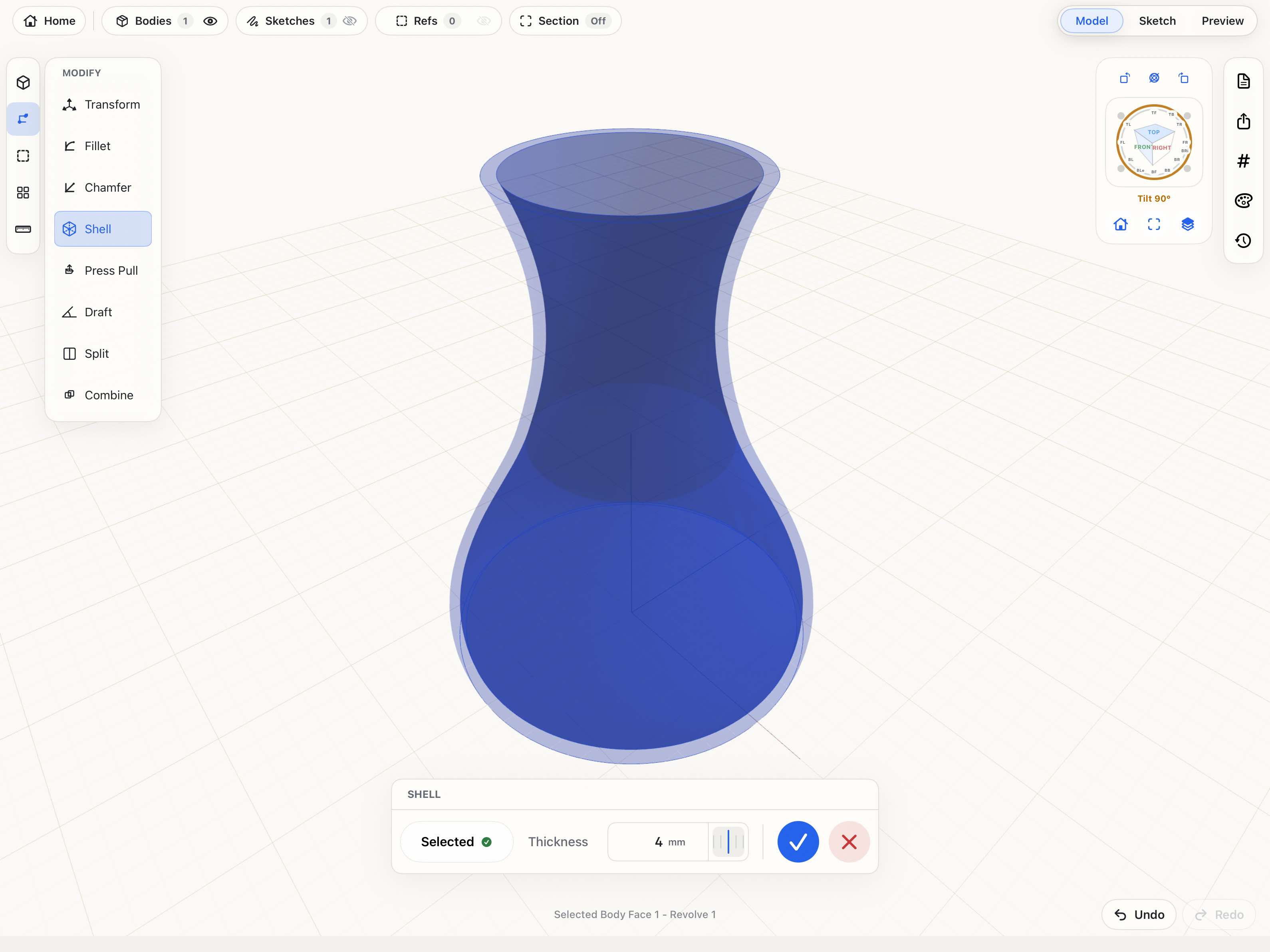
Task: Reset camera to home view icon
Action: pos(1121,224)
